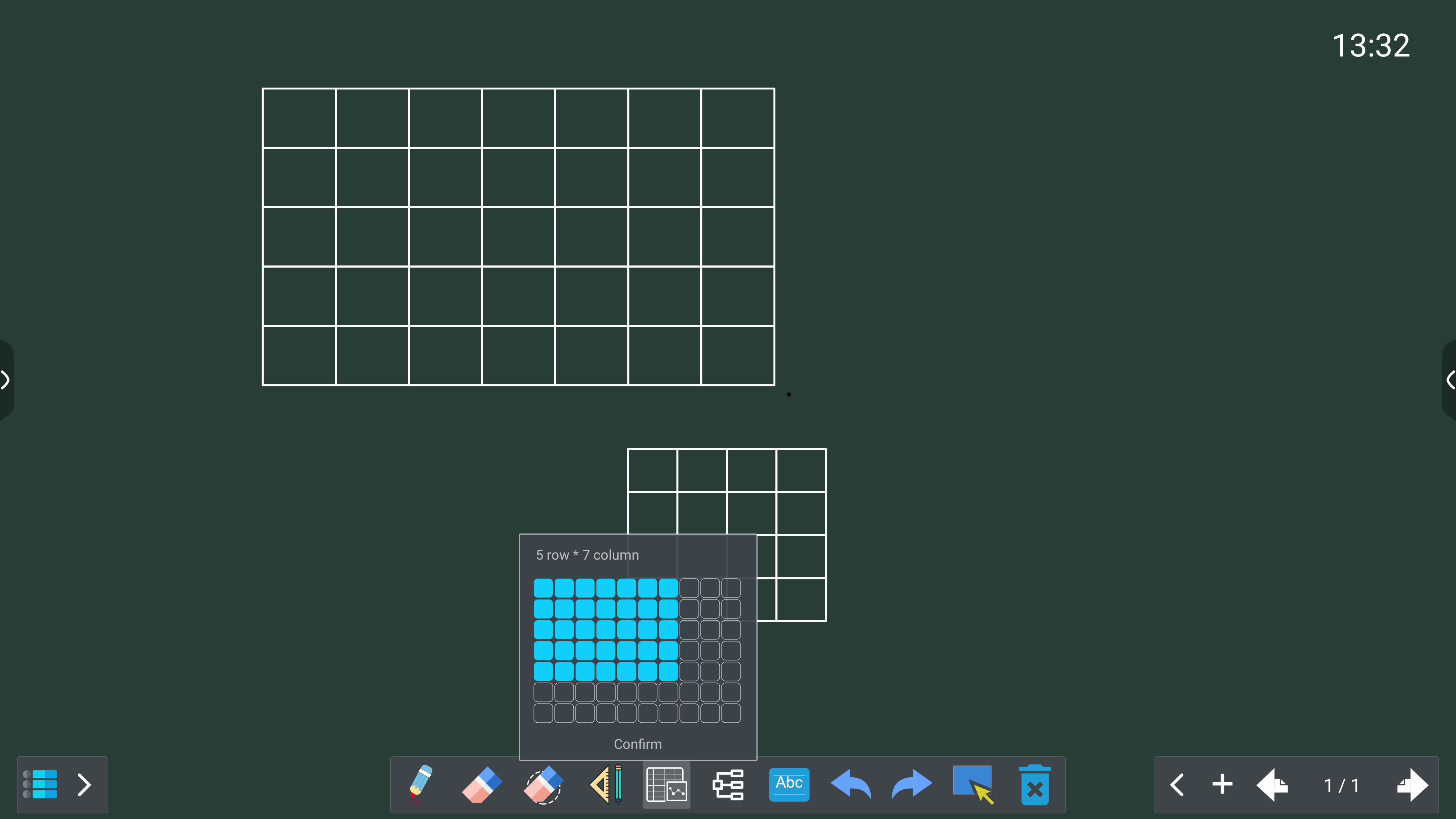Collapse the page navigation bar chevron
Image resolution: width=1456 pixels, height=819 pixels.
click(1177, 784)
